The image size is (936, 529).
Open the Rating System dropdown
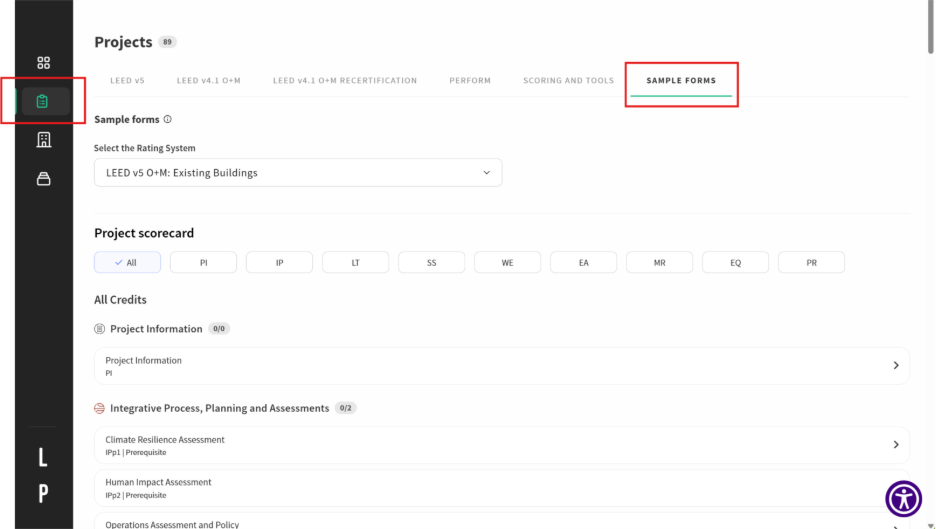click(x=298, y=173)
